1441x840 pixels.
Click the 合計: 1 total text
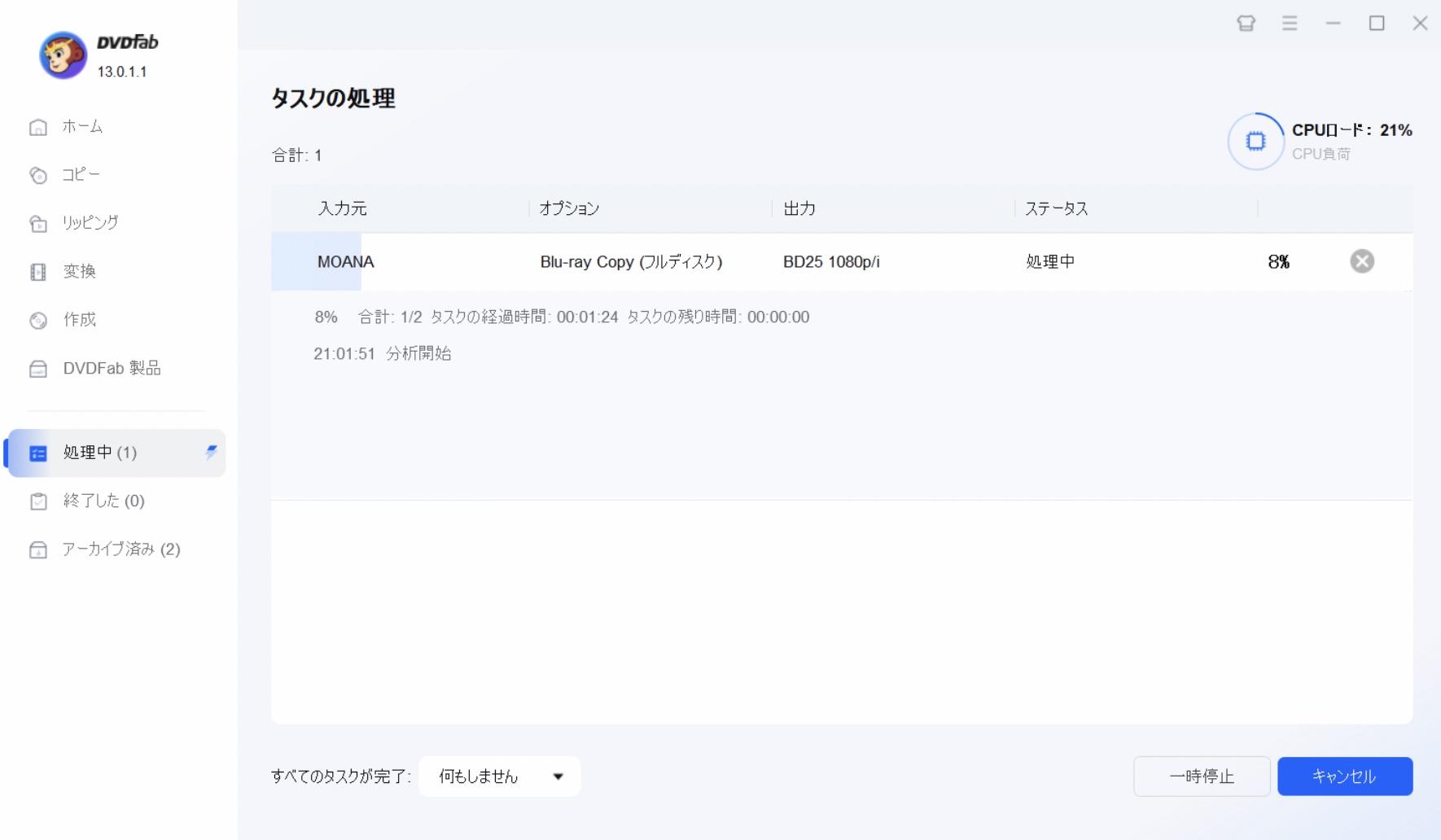tap(297, 155)
